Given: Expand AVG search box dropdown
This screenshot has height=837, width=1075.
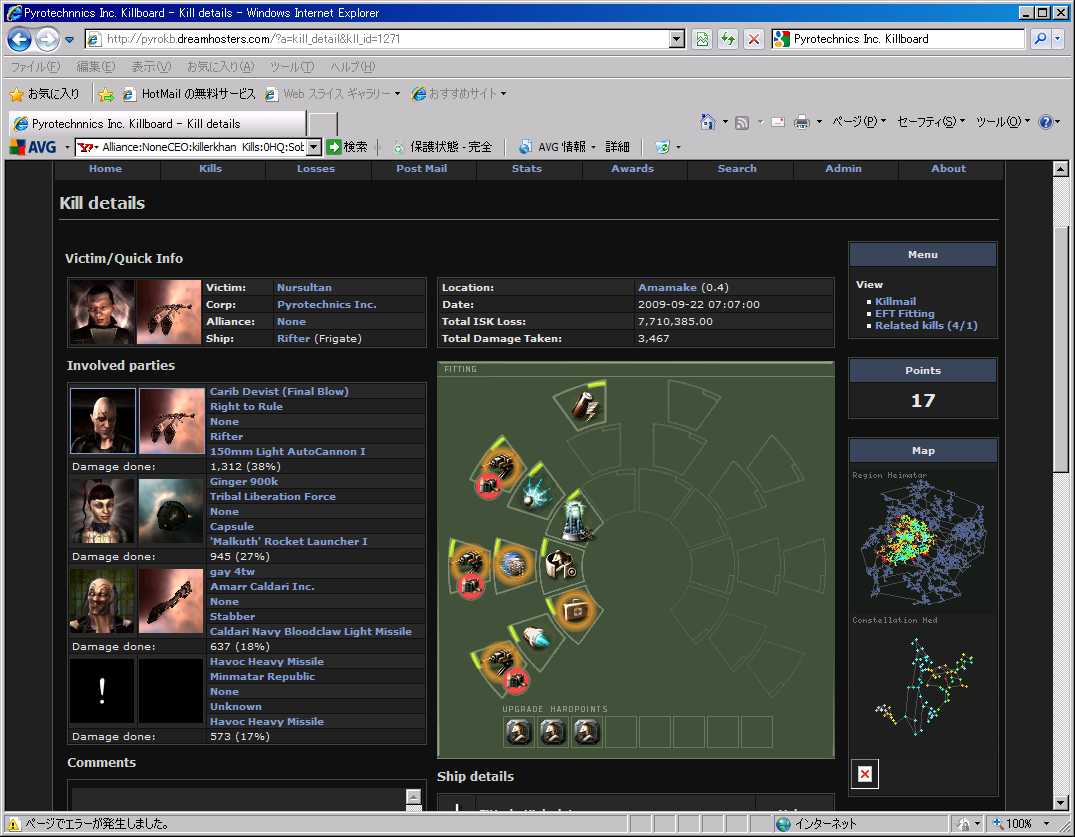Looking at the screenshot, I should (313, 147).
